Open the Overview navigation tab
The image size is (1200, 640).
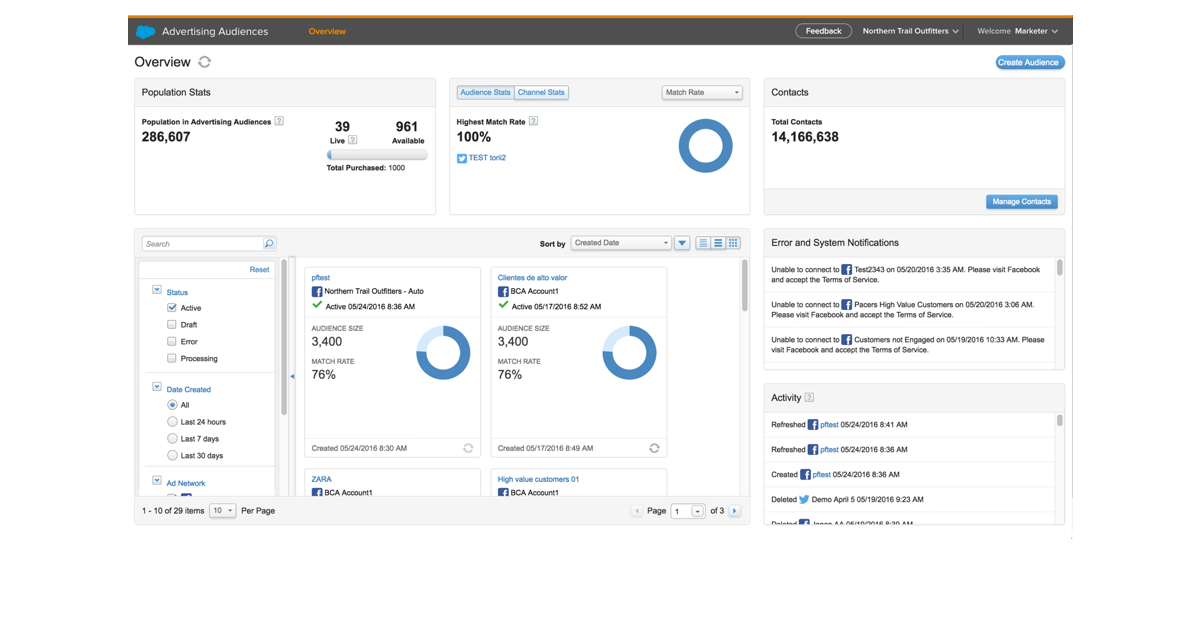[x=327, y=31]
